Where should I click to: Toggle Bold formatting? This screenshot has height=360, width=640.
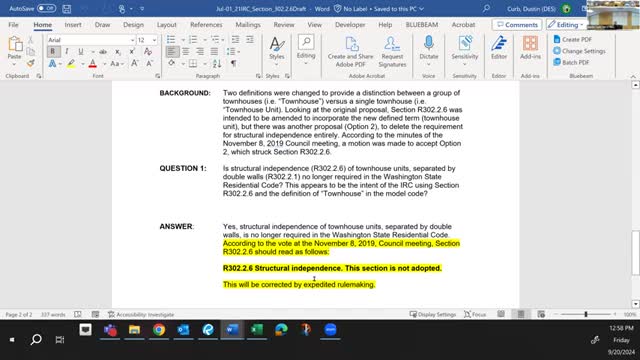pyautogui.click(x=52, y=51)
